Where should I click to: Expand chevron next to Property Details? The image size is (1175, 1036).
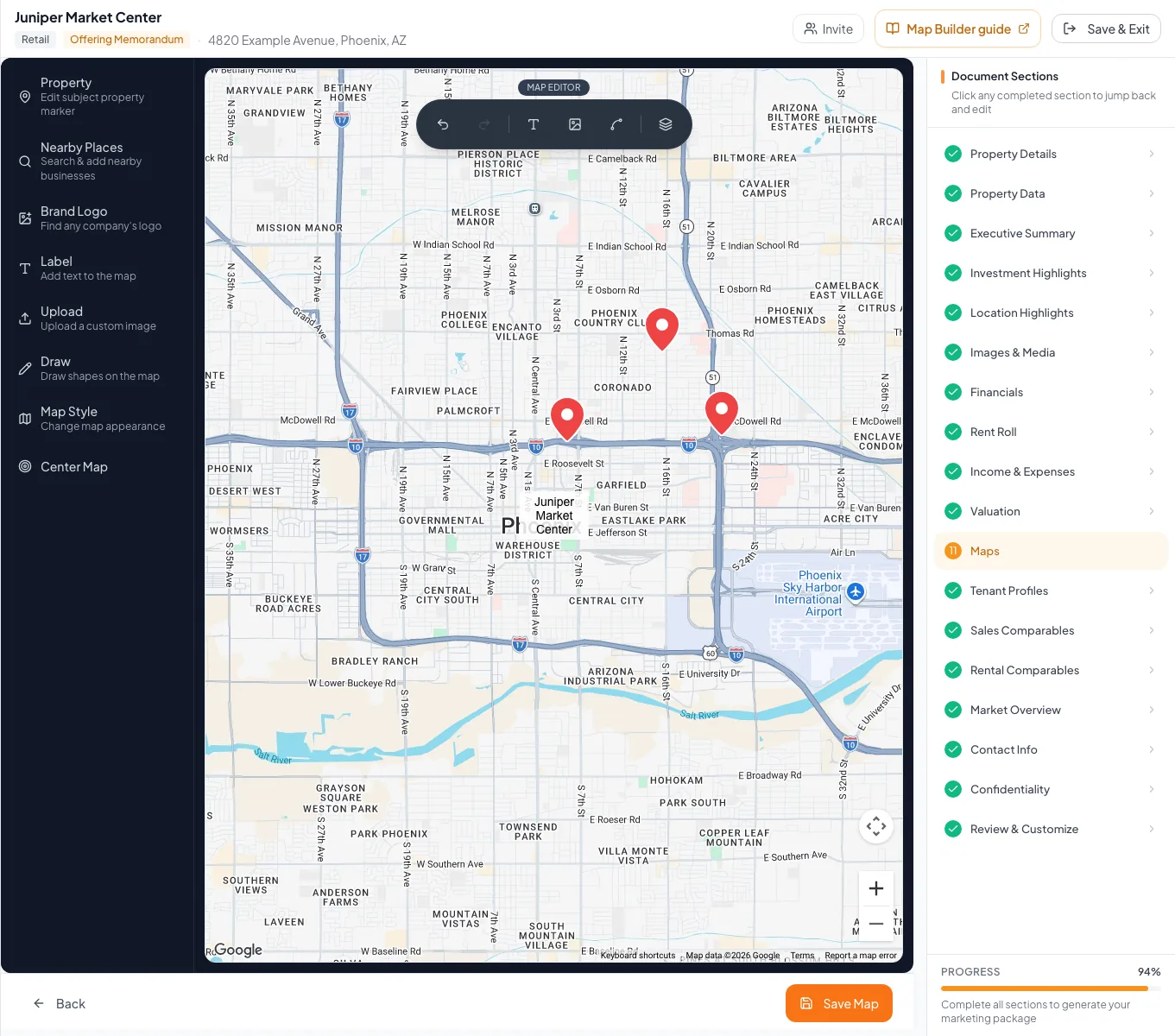pos(1152,154)
